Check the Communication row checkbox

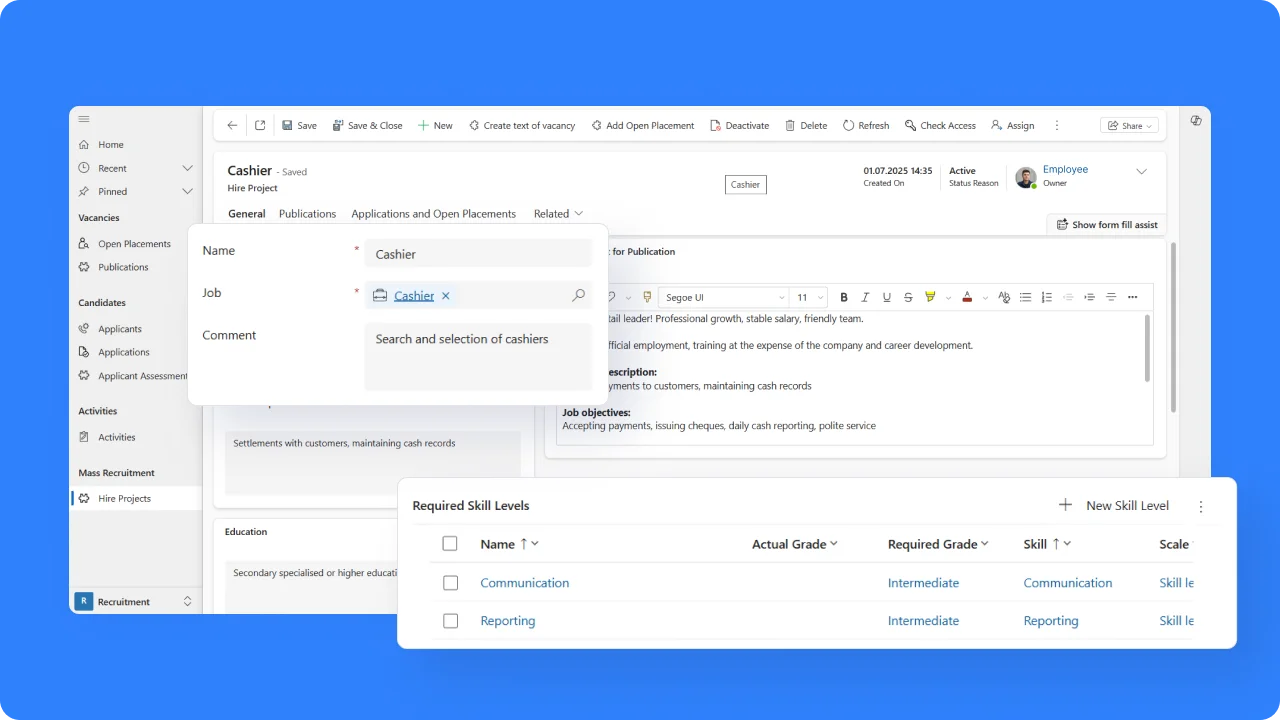coord(450,583)
